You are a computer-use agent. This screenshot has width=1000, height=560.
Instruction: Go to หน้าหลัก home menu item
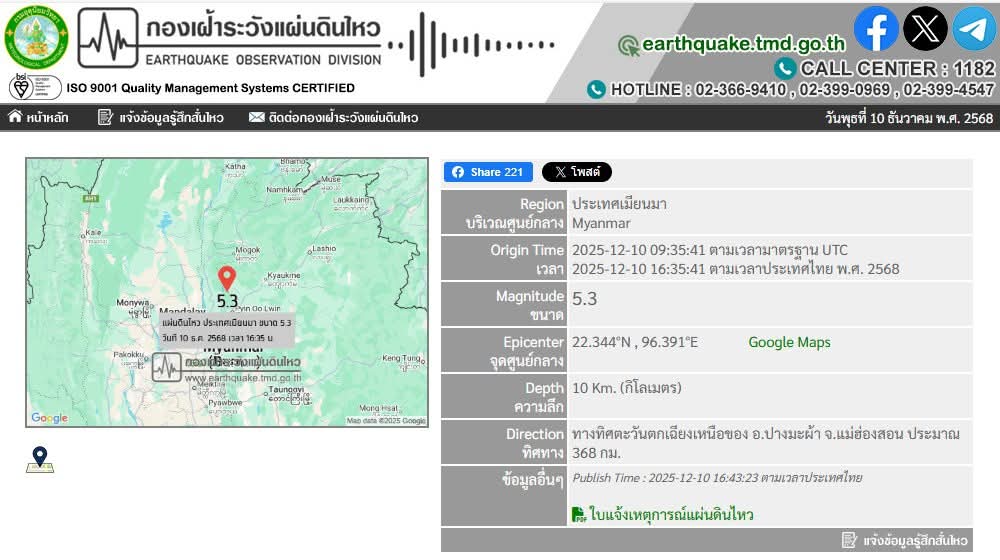click(x=39, y=118)
